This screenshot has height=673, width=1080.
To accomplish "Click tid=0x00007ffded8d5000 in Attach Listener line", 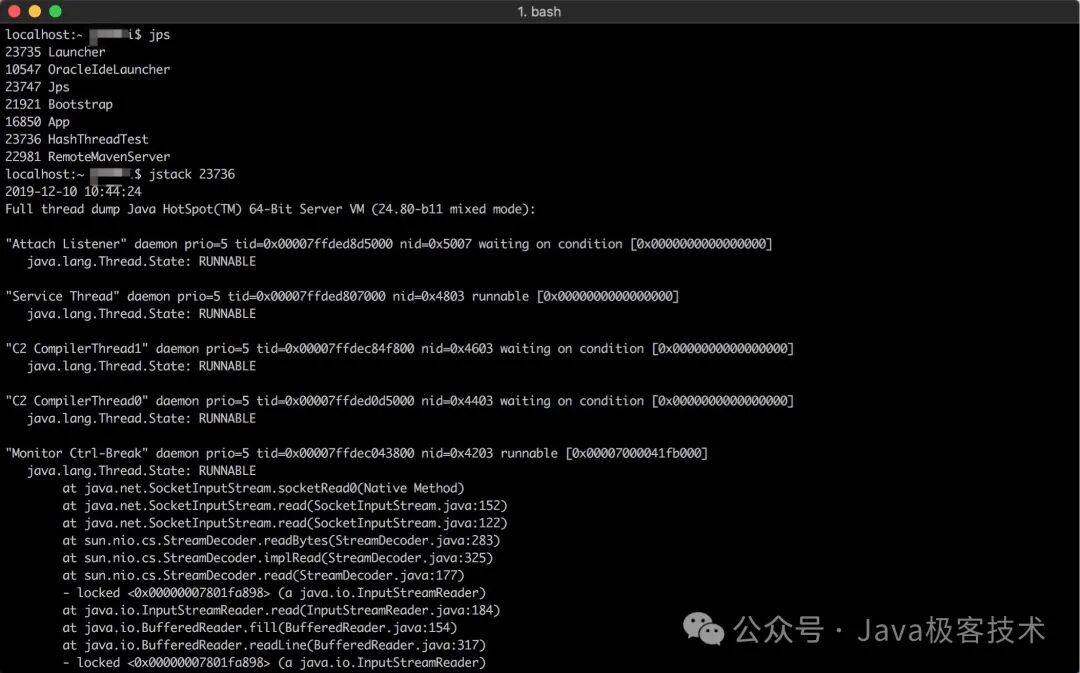I will 314,244.
